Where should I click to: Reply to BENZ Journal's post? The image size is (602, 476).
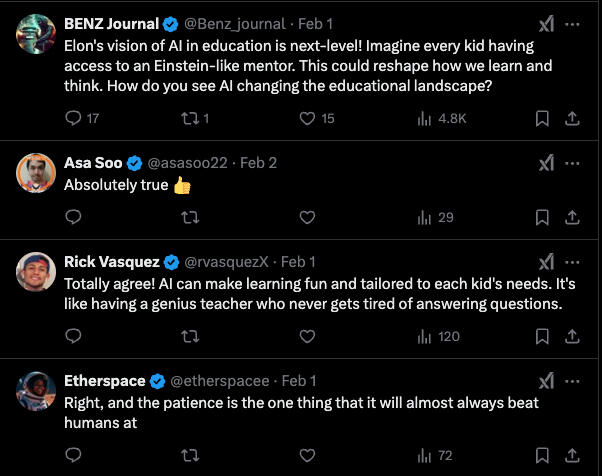[x=73, y=119]
